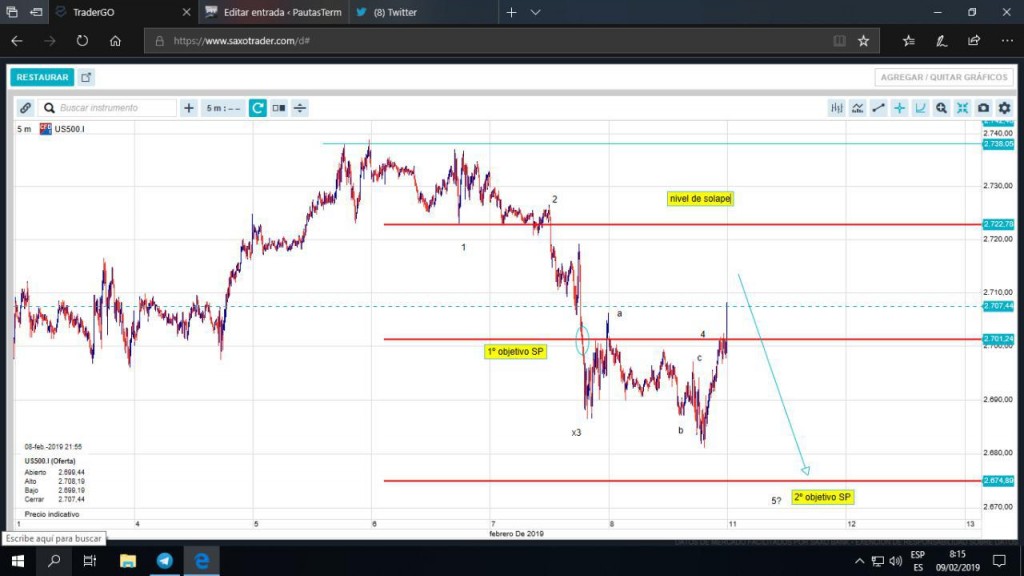Open the Action Center notifications icon
This screenshot has width=1024, height=576.
point(999,561)
